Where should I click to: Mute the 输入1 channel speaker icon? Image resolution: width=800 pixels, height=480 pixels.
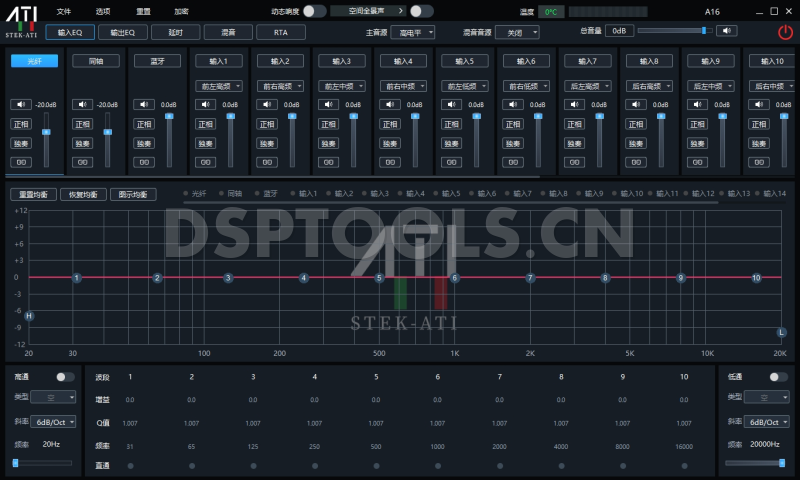(x=205, y=105)
